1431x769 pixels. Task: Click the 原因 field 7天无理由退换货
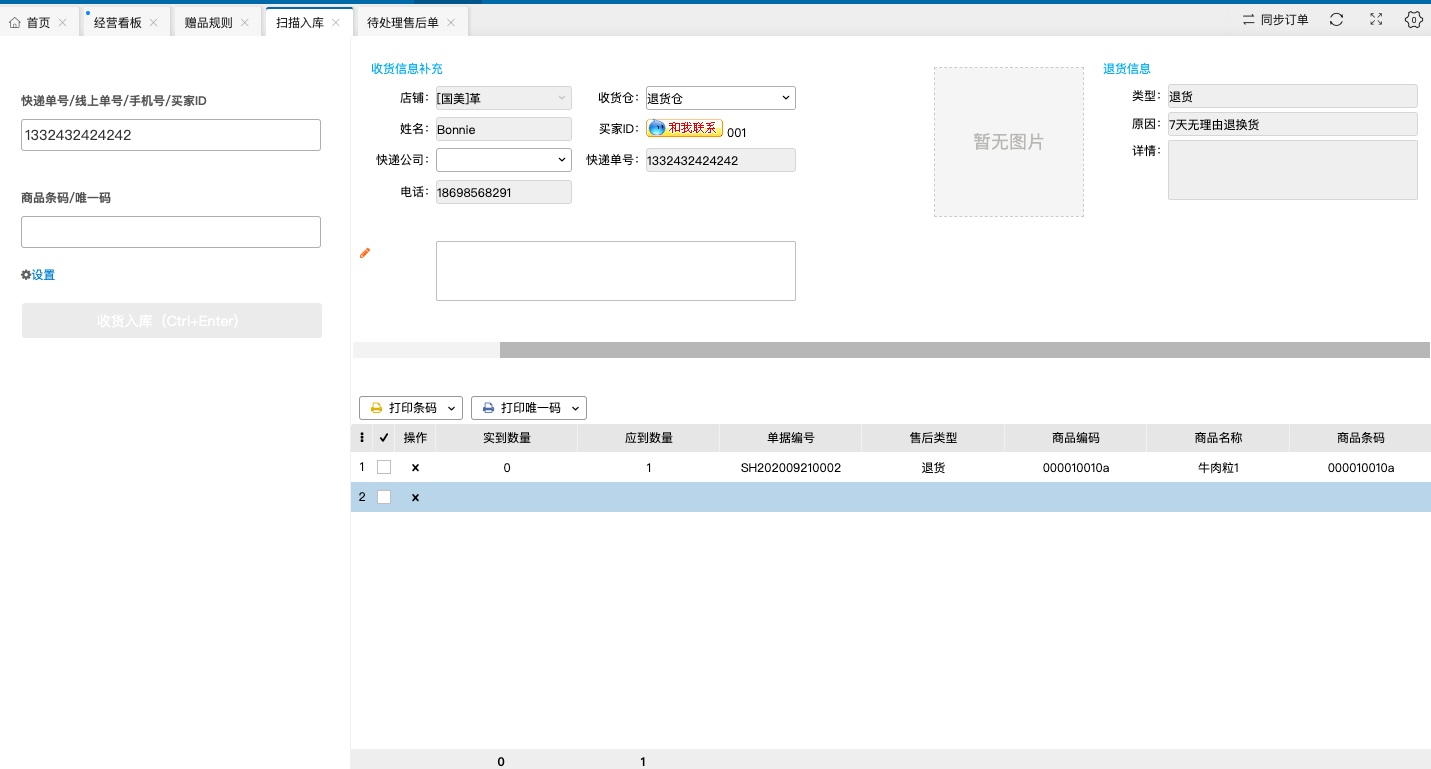pyautogui.click(x=1293, y=124)
